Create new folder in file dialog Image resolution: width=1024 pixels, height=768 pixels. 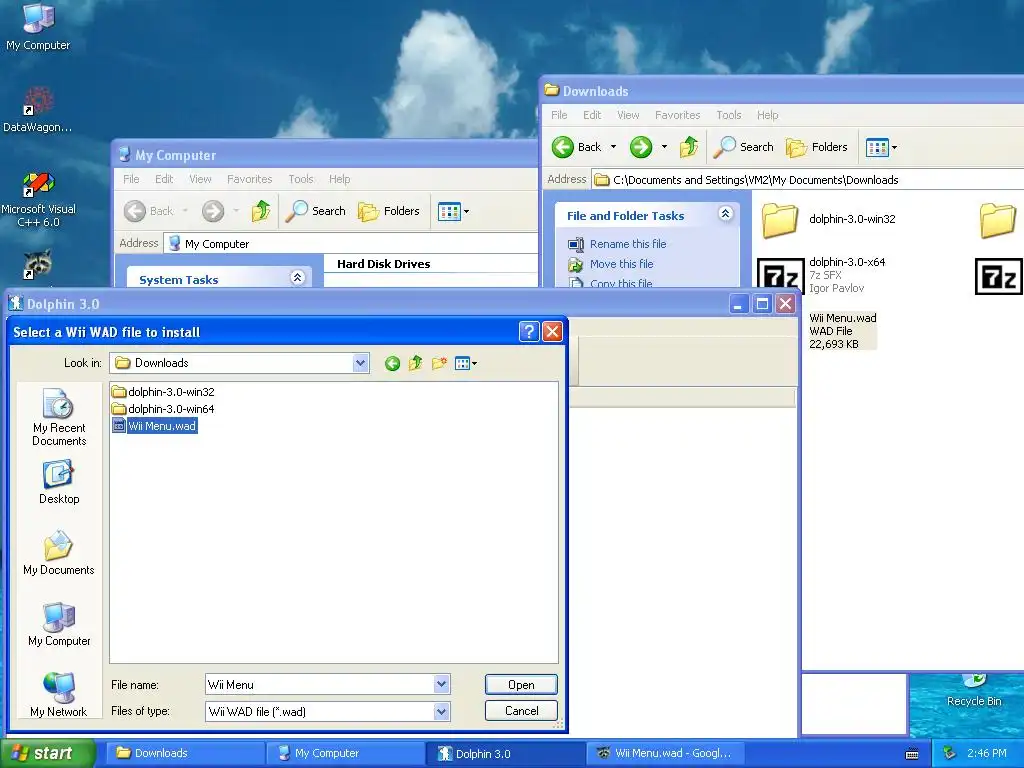[x=439, y=363]
